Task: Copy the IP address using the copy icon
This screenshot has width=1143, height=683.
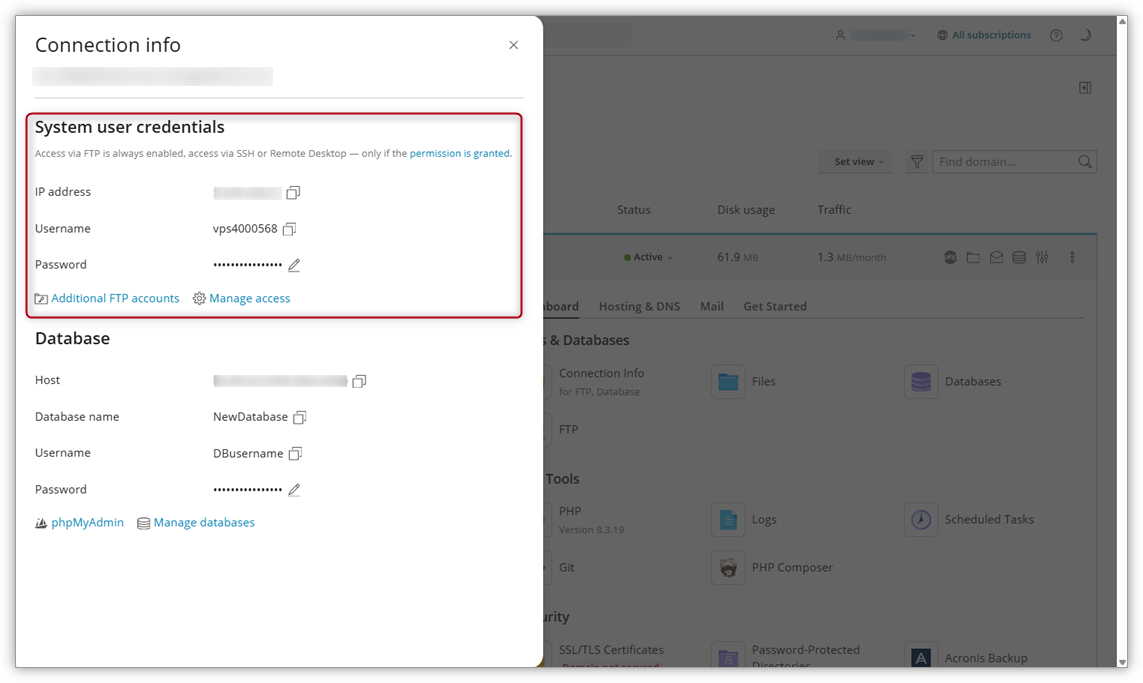Action: (293, 191)
